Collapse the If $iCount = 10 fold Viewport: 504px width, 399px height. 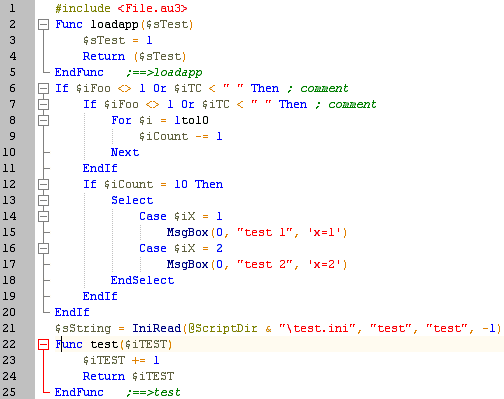point(43,184)
